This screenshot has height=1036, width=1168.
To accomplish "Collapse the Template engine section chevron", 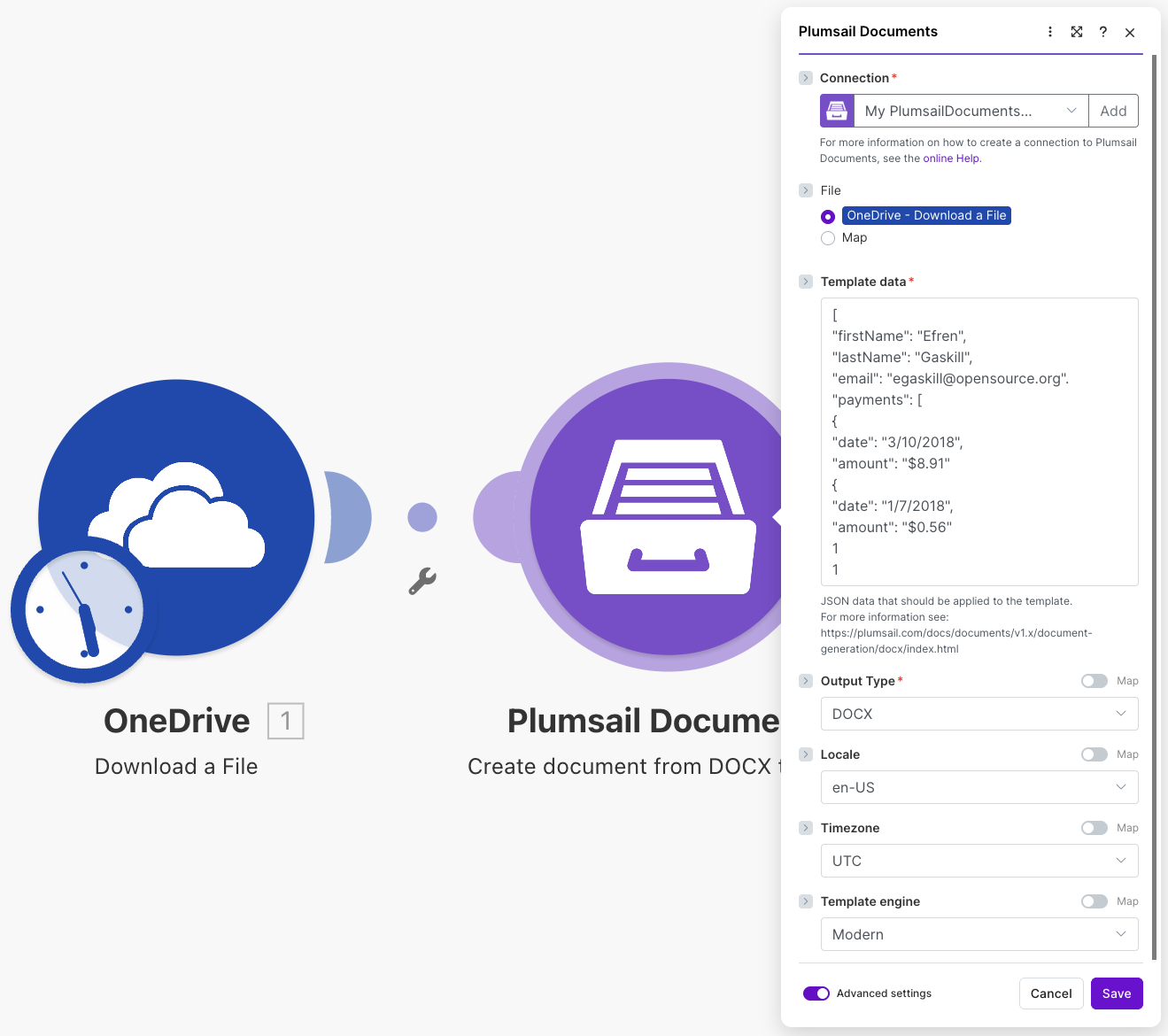I will coord(806,901).
